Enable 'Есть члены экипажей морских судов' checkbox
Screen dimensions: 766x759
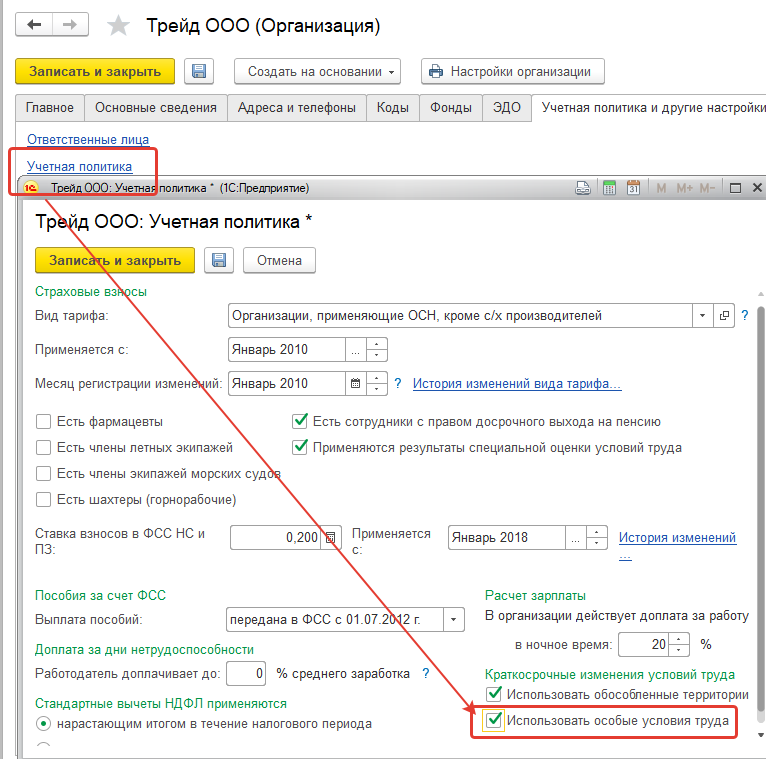pos(43,473)
